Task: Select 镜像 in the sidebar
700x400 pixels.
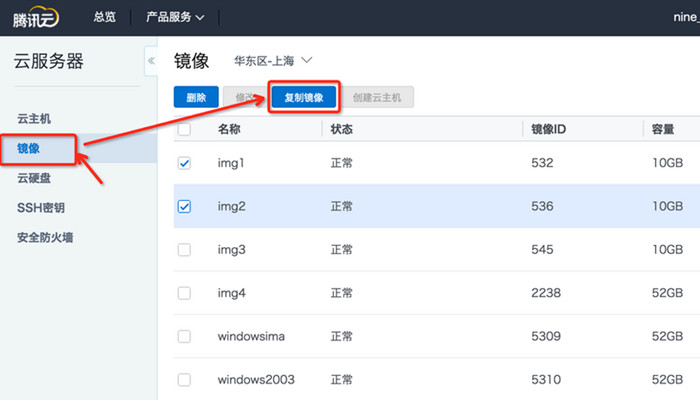Action: click(30, 149)
